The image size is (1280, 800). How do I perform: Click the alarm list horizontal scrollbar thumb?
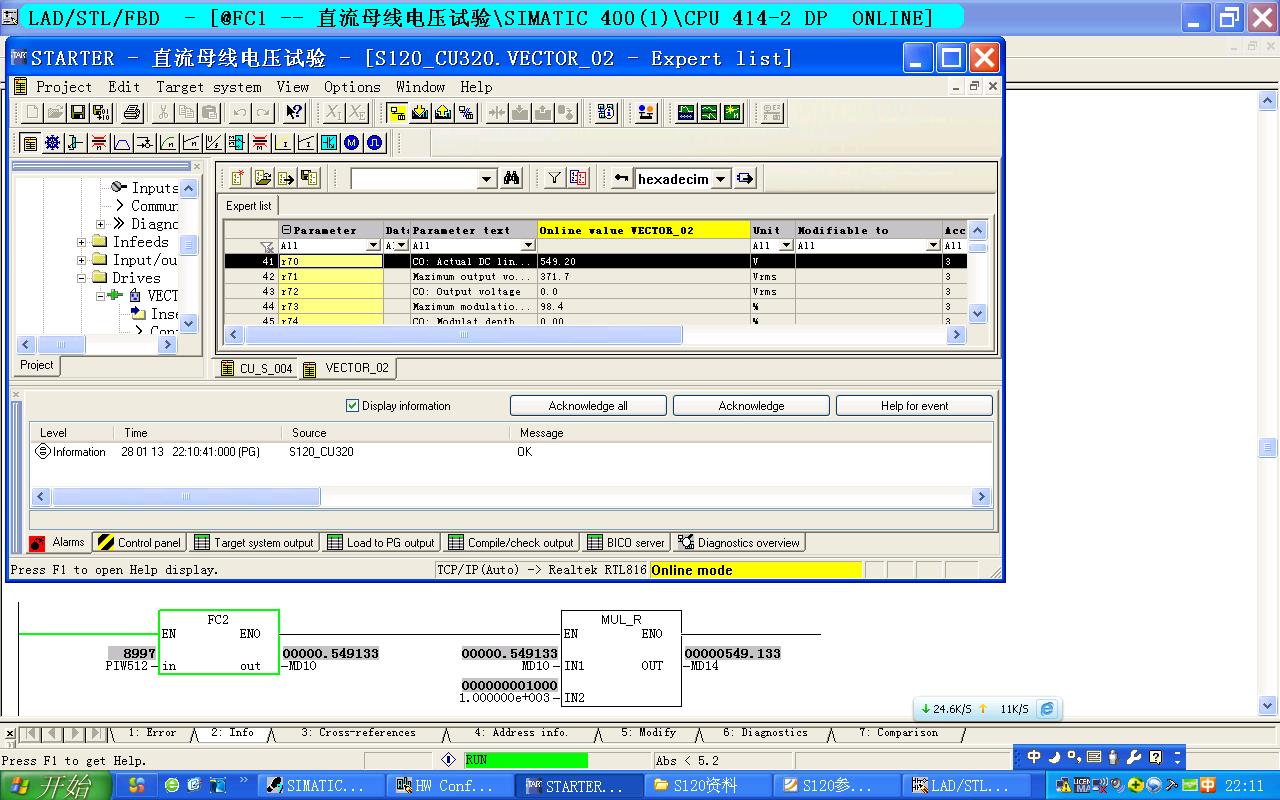(x=186, y=497)
